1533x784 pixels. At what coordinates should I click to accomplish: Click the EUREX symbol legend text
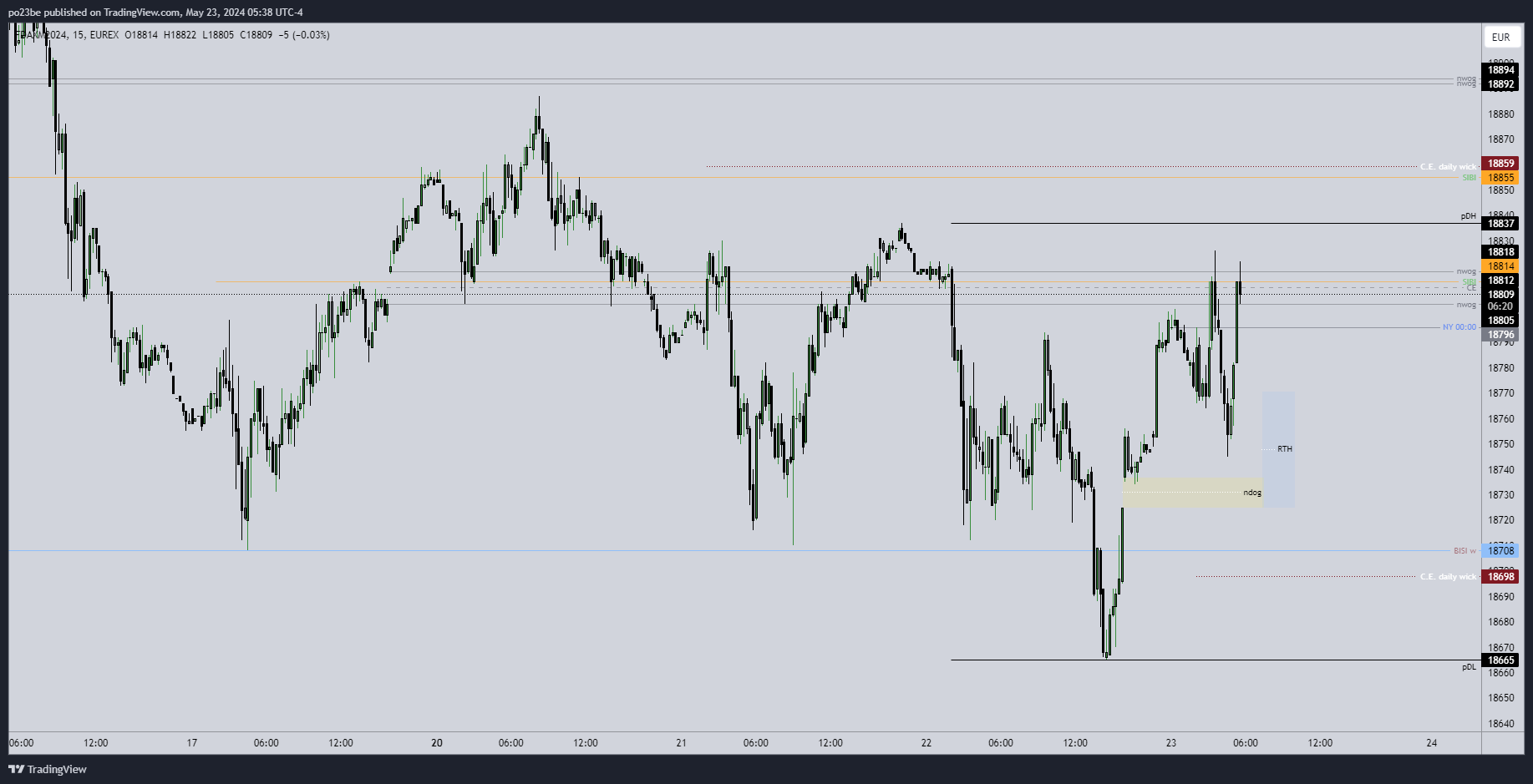tap(104, 35)
